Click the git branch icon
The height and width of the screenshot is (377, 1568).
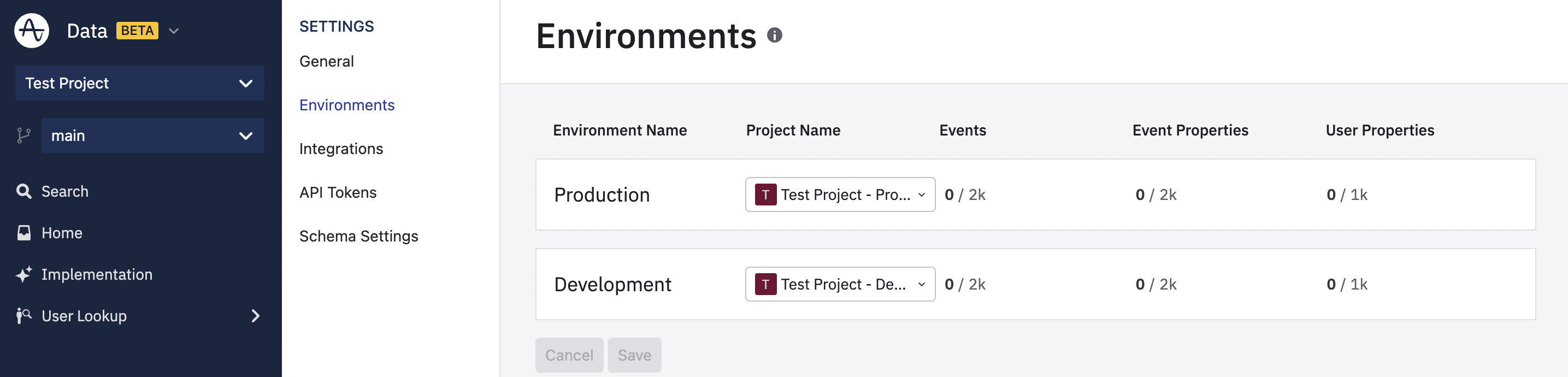(x=23, y=135)
